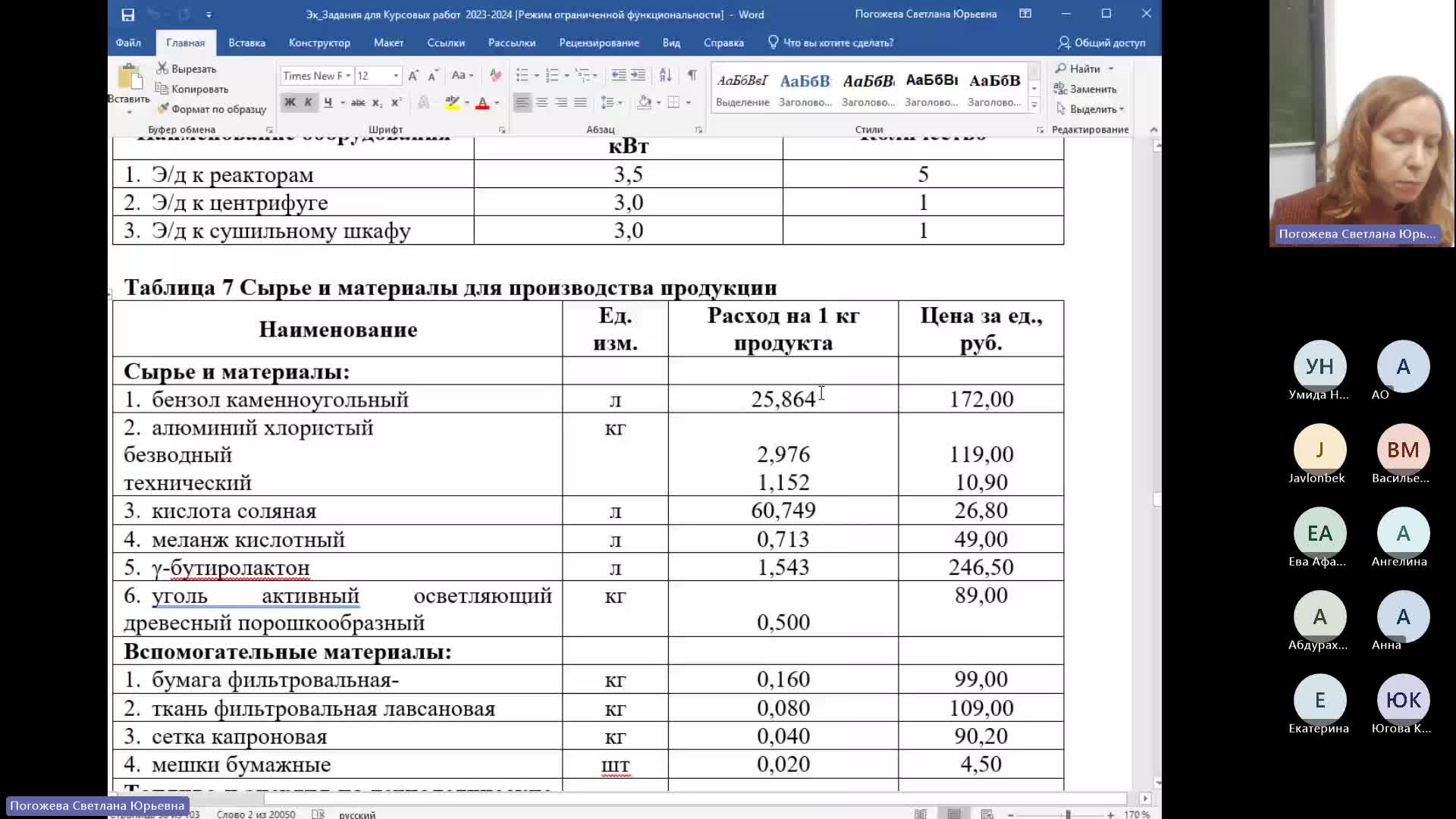Click the paragraph shading bucket icon
1456x819 pixels.
(645, 102)
